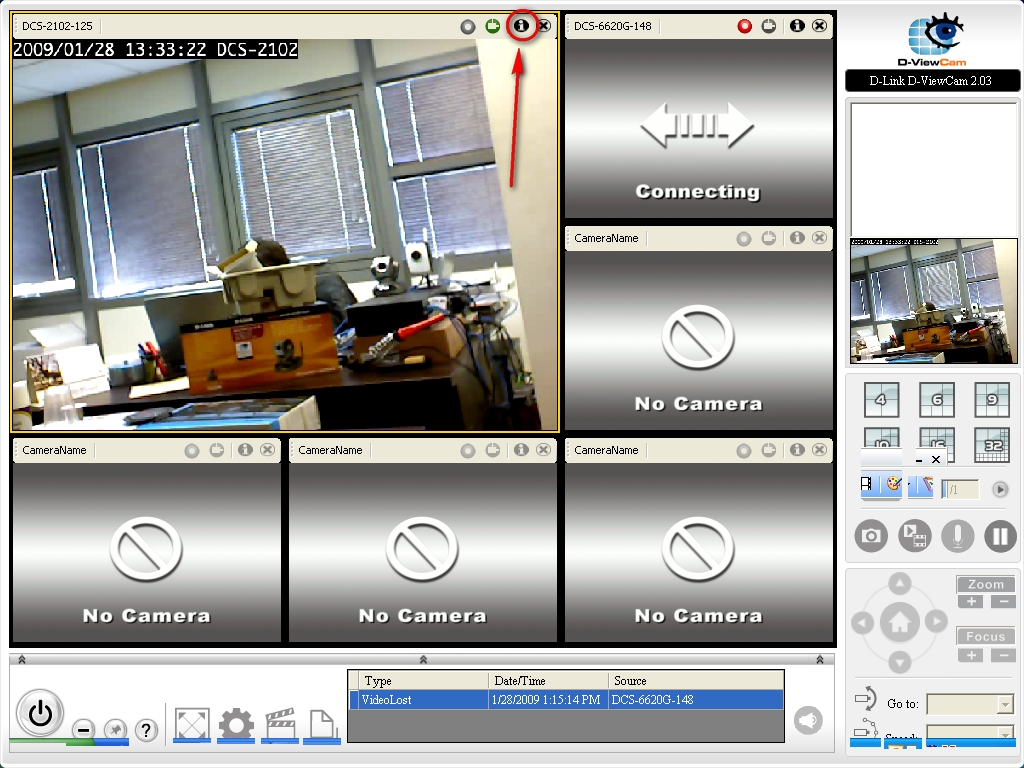Open the clapperboard playback icon

pos(281,723)
